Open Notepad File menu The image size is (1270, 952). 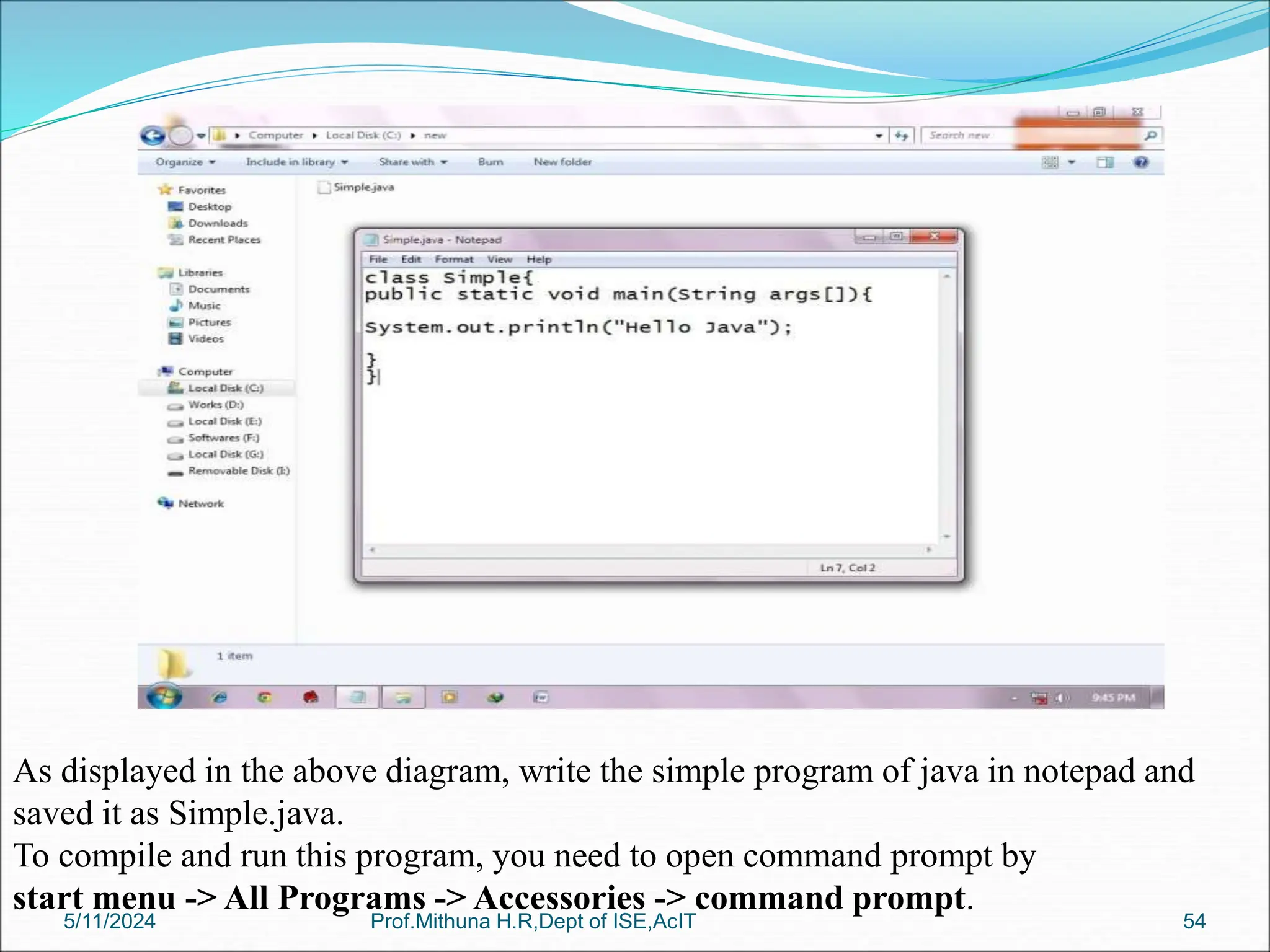click(378, 259)
